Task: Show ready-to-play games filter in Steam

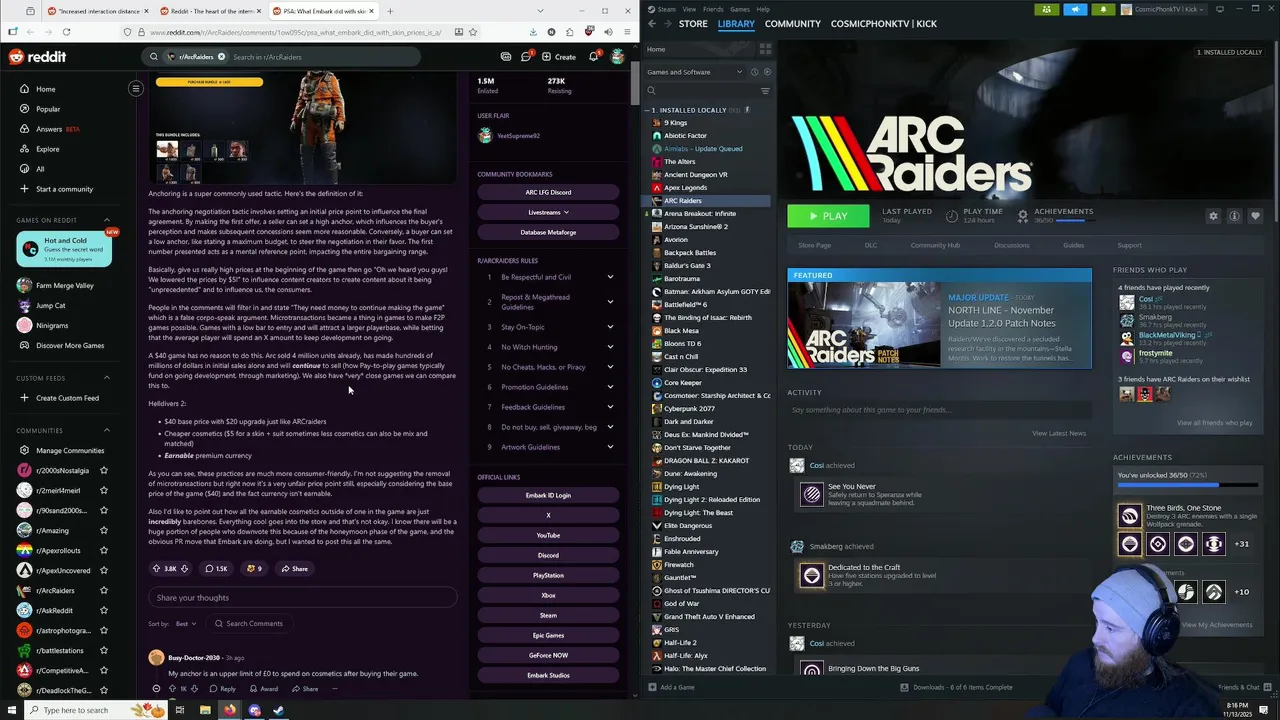Action: (x=766, y=72)
